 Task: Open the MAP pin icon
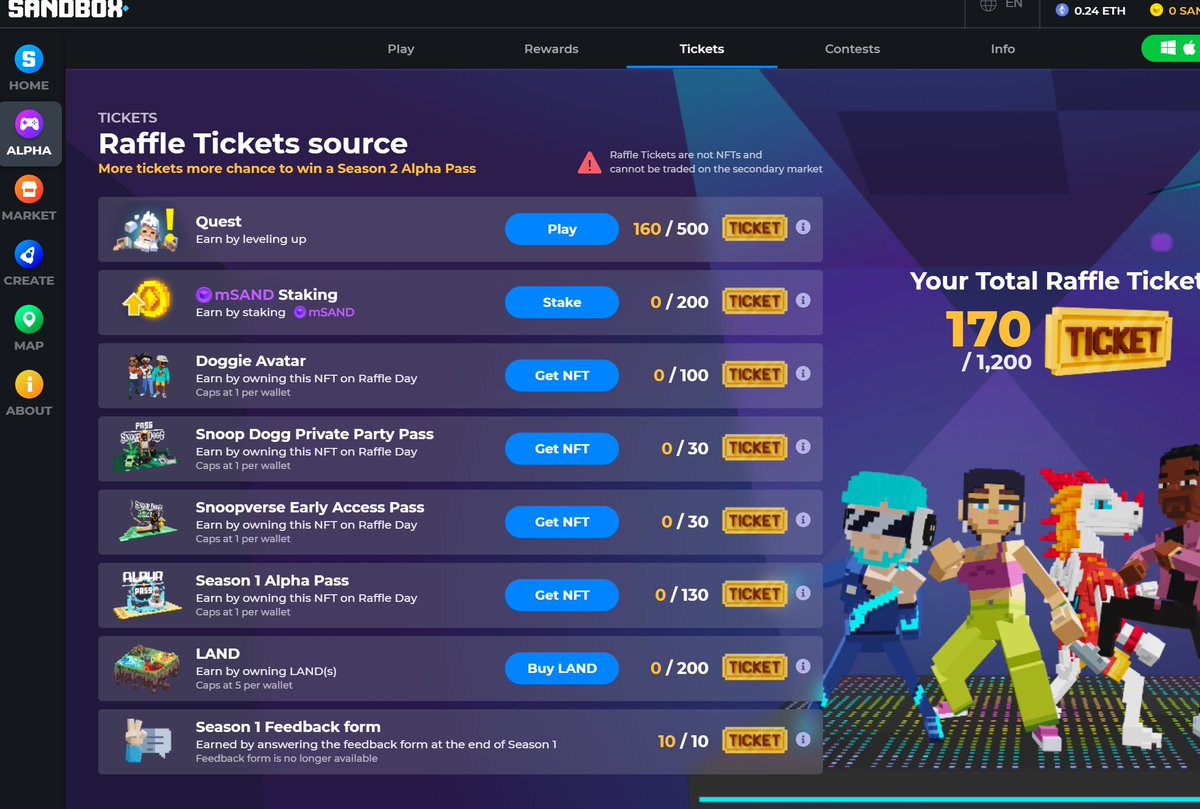29,319
